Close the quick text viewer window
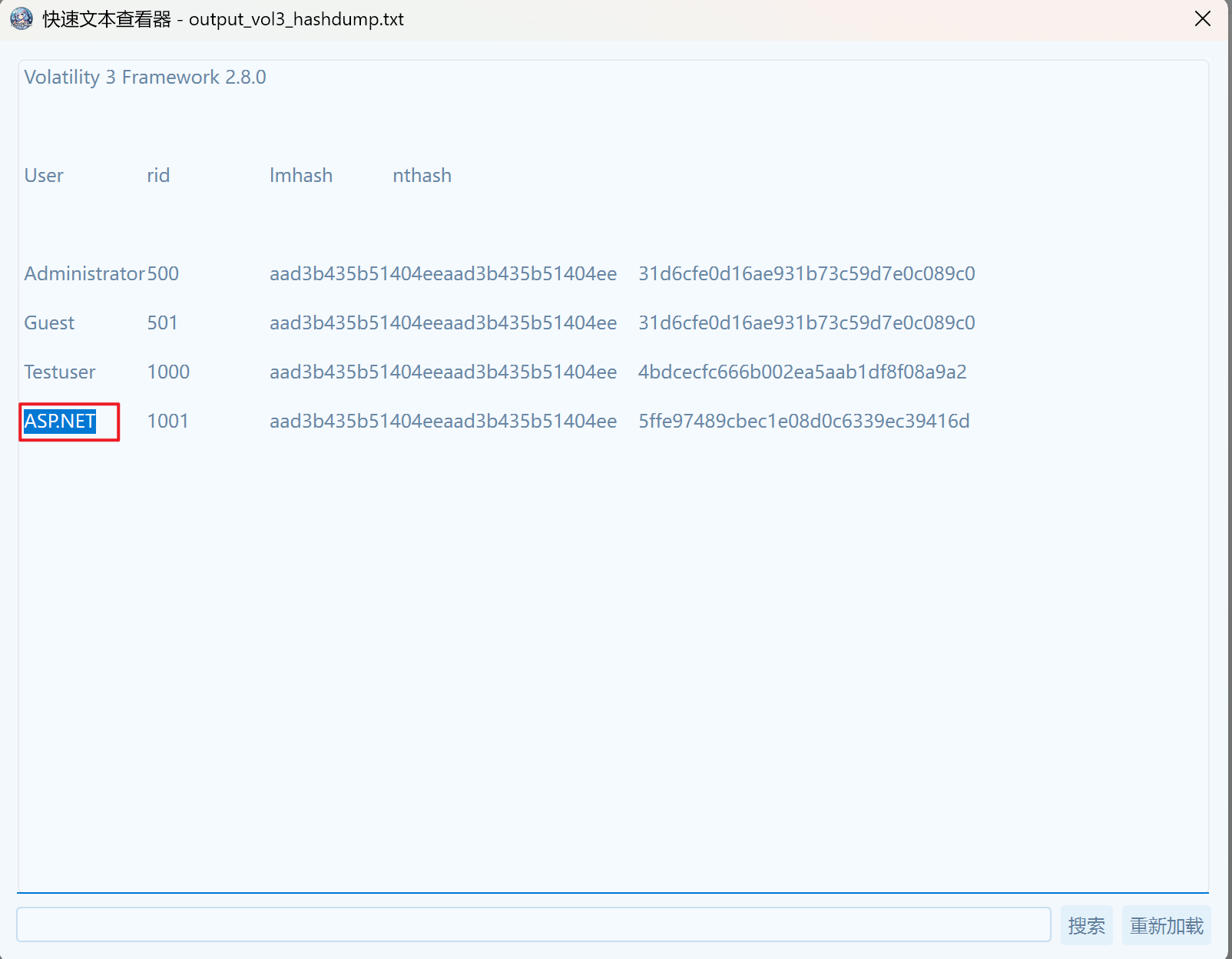The image size is (1232, 959). [1203, 19]
